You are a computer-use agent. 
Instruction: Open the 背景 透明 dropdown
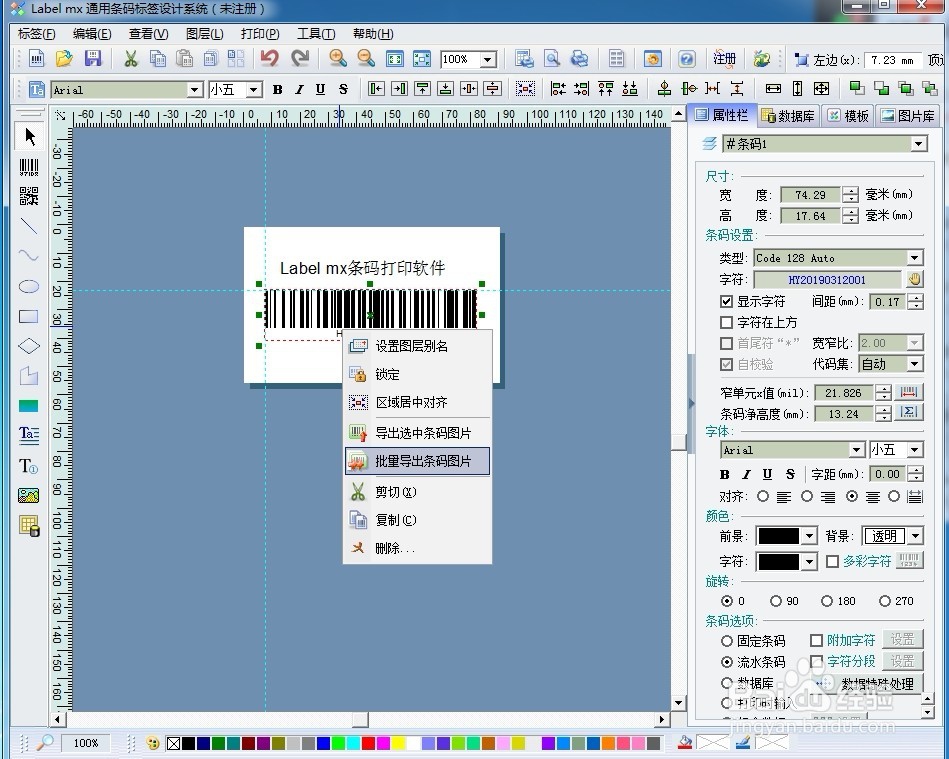pyautogui.click(x=916, y=536)
